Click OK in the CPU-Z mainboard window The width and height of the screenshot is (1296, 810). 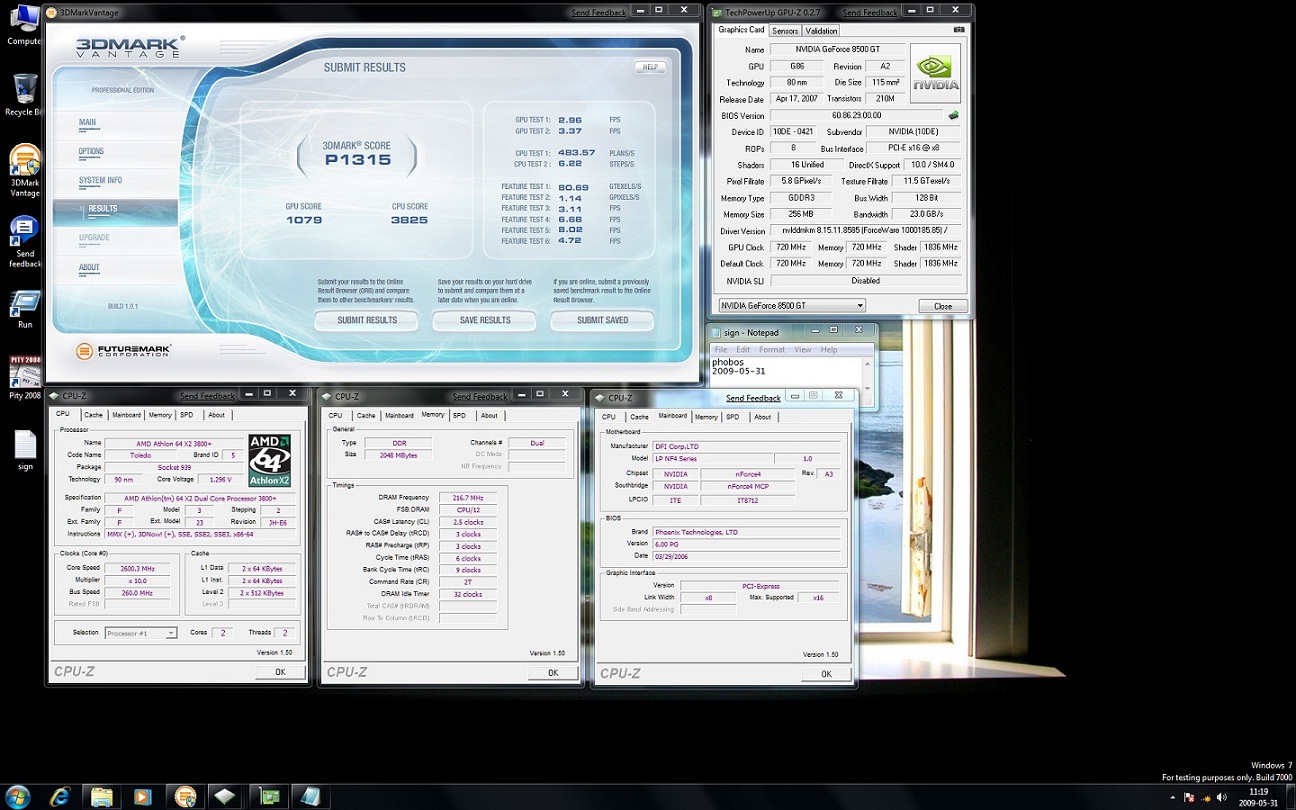[826, 673]
